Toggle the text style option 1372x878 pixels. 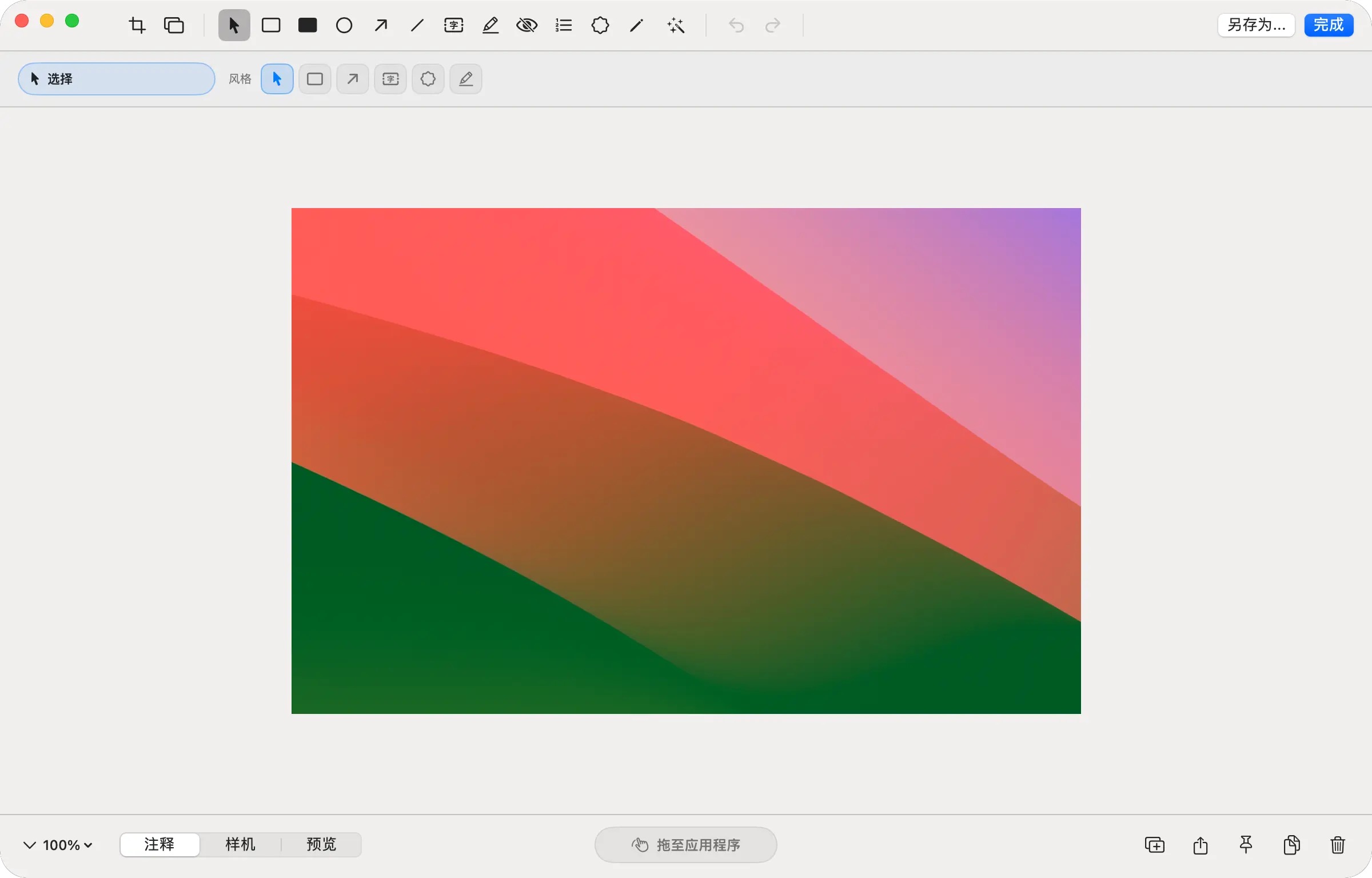click(x=390, y=79)
